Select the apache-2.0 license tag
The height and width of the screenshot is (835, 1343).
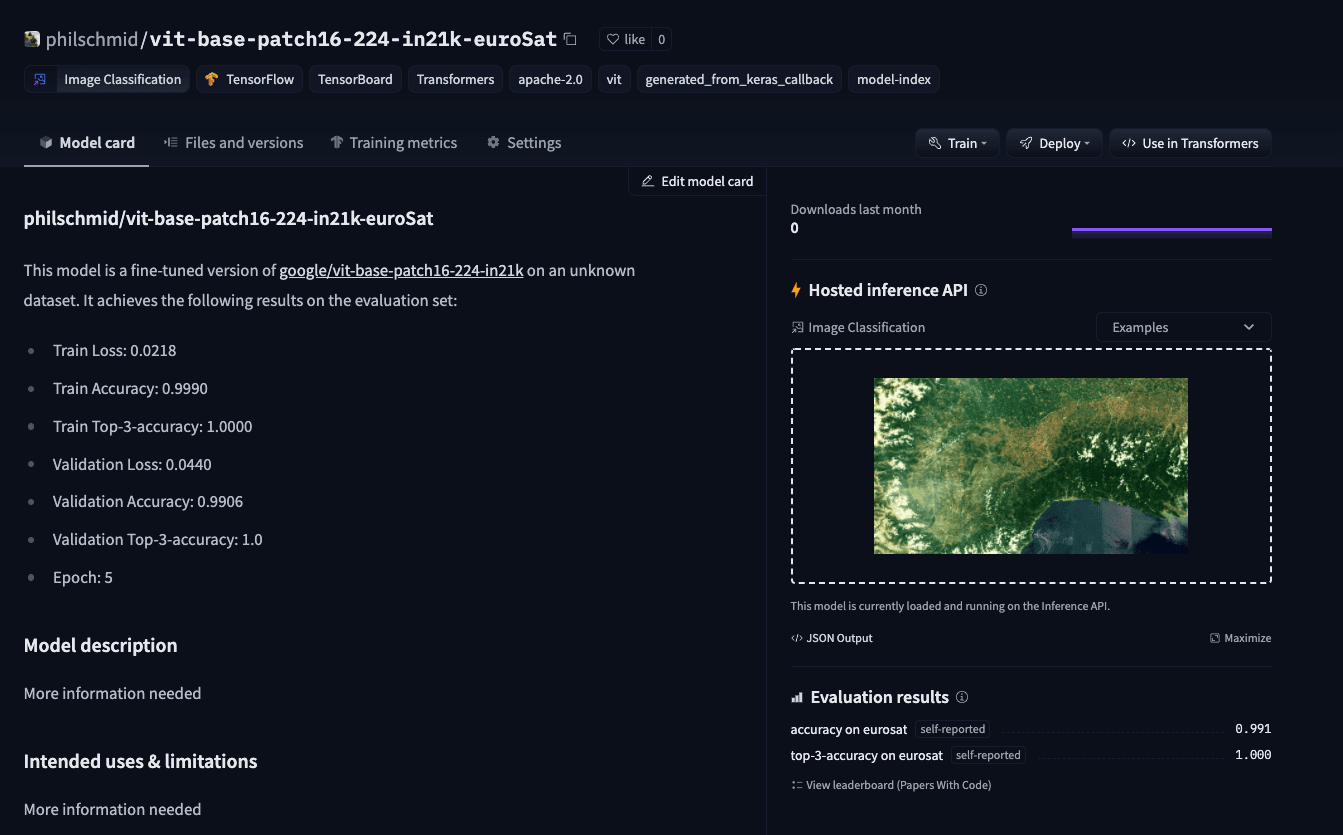[x=550, y=79]
